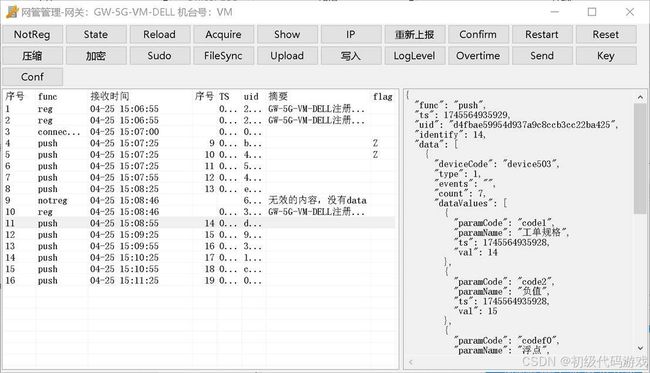650x373 pixels.
Task: Click the Conf button
Action: 32,77
